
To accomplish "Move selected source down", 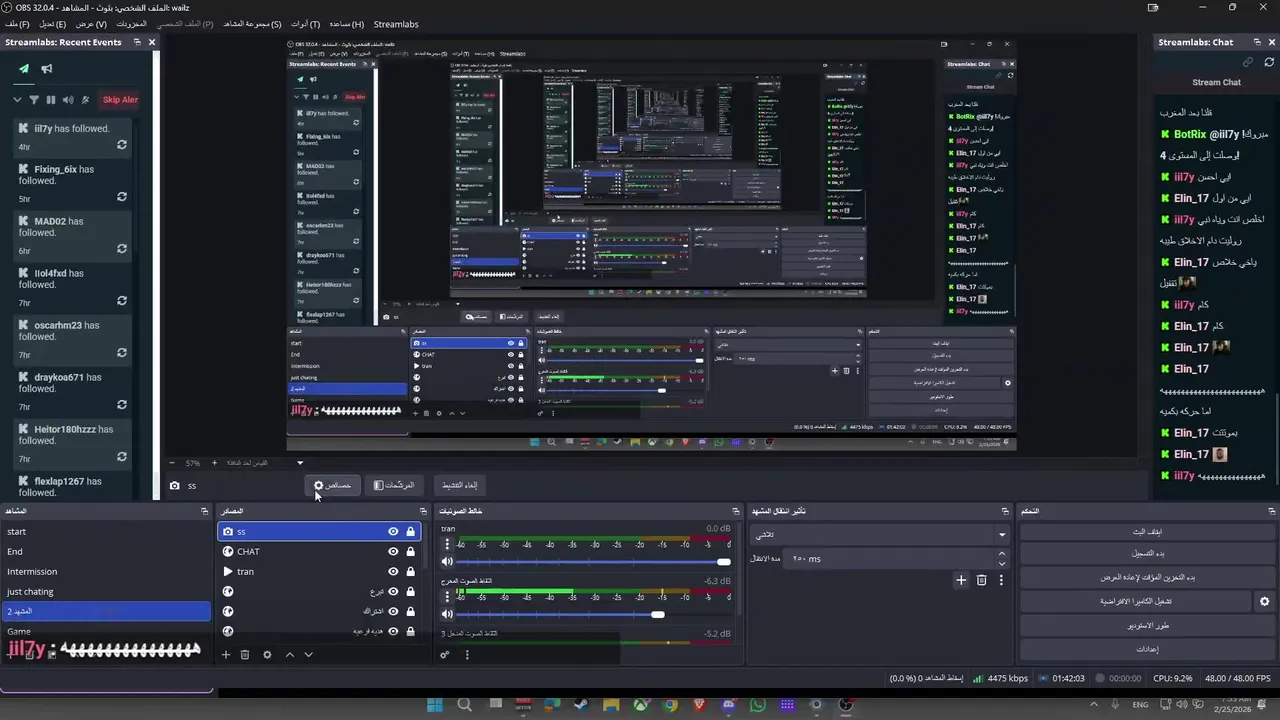I will (x=308, y=655).
